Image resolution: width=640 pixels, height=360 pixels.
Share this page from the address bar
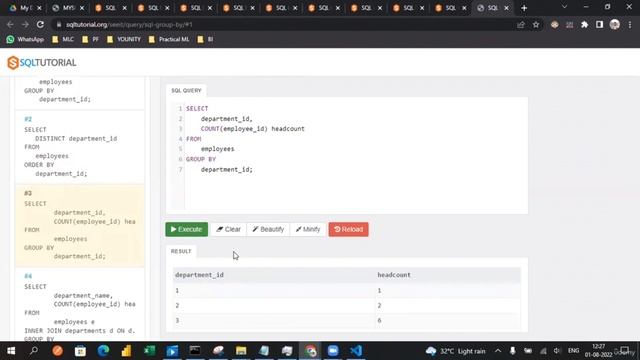[520, 25]
